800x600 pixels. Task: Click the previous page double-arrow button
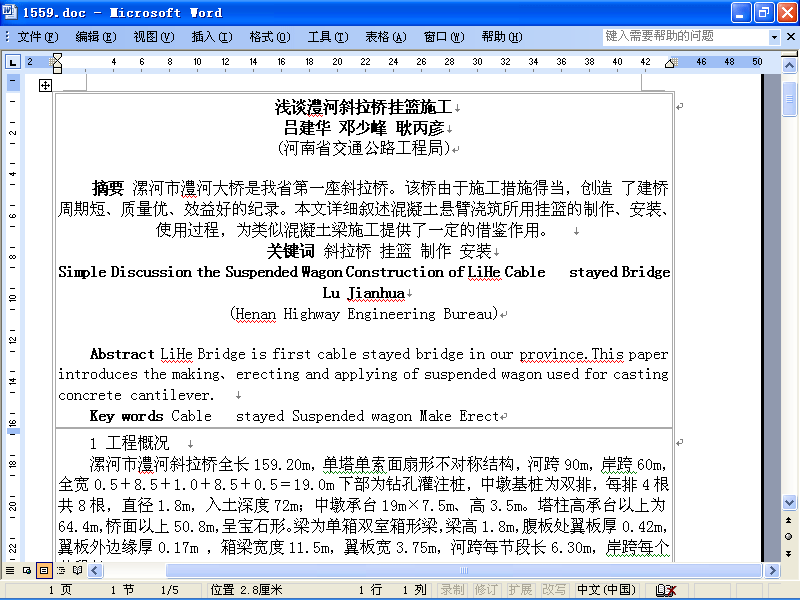coord(789,520)
